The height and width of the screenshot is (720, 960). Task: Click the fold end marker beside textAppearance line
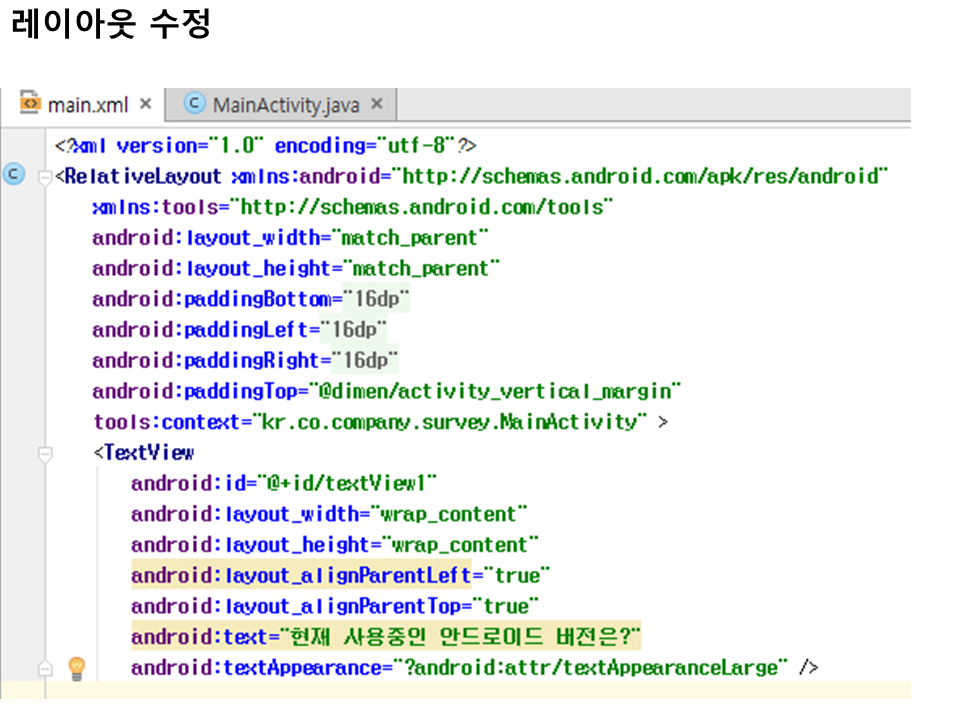tap(44, 668)
